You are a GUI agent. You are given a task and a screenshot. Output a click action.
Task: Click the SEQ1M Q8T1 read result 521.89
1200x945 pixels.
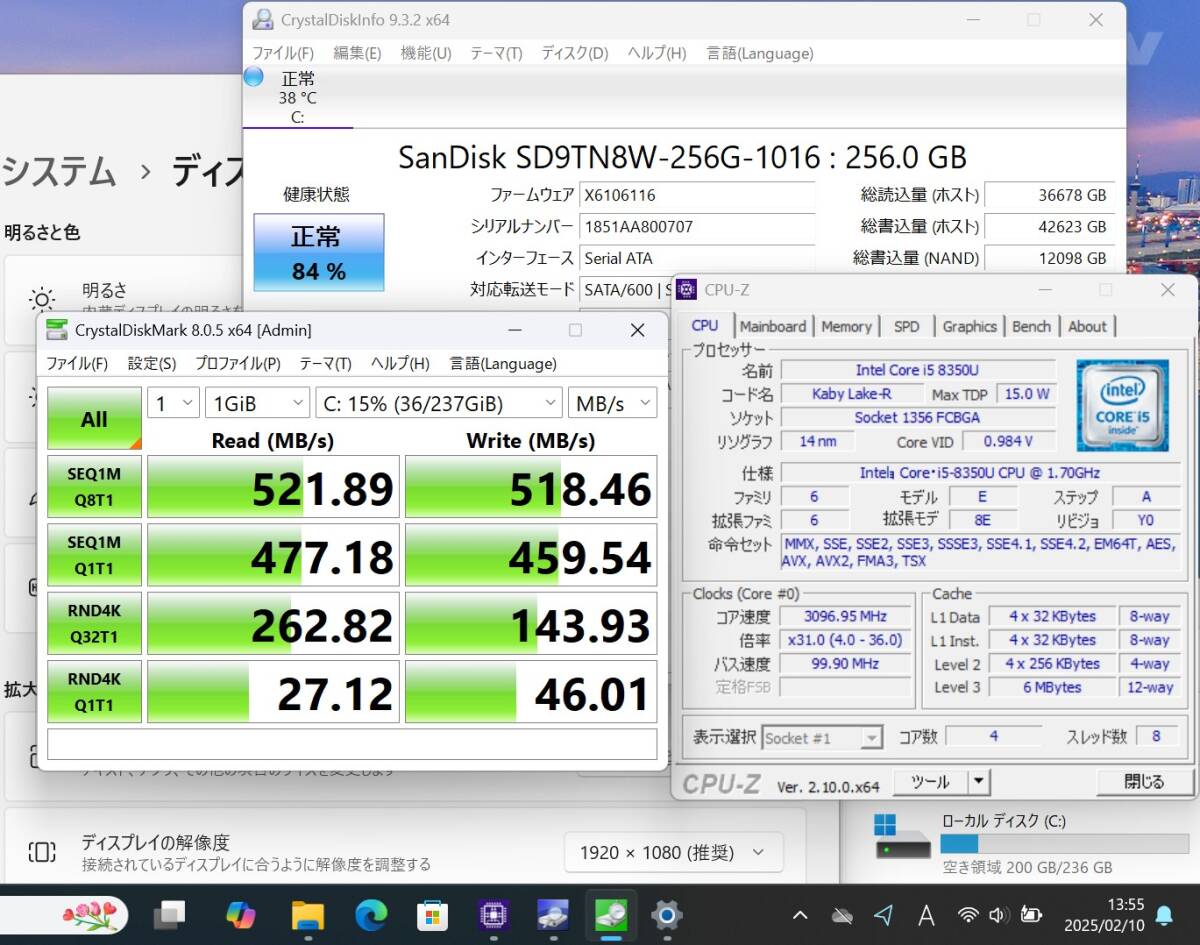[x=273, y=487]
